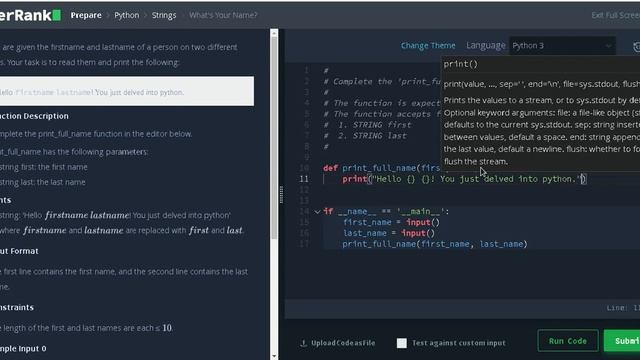Click the Change Theme link

point(428,45)
